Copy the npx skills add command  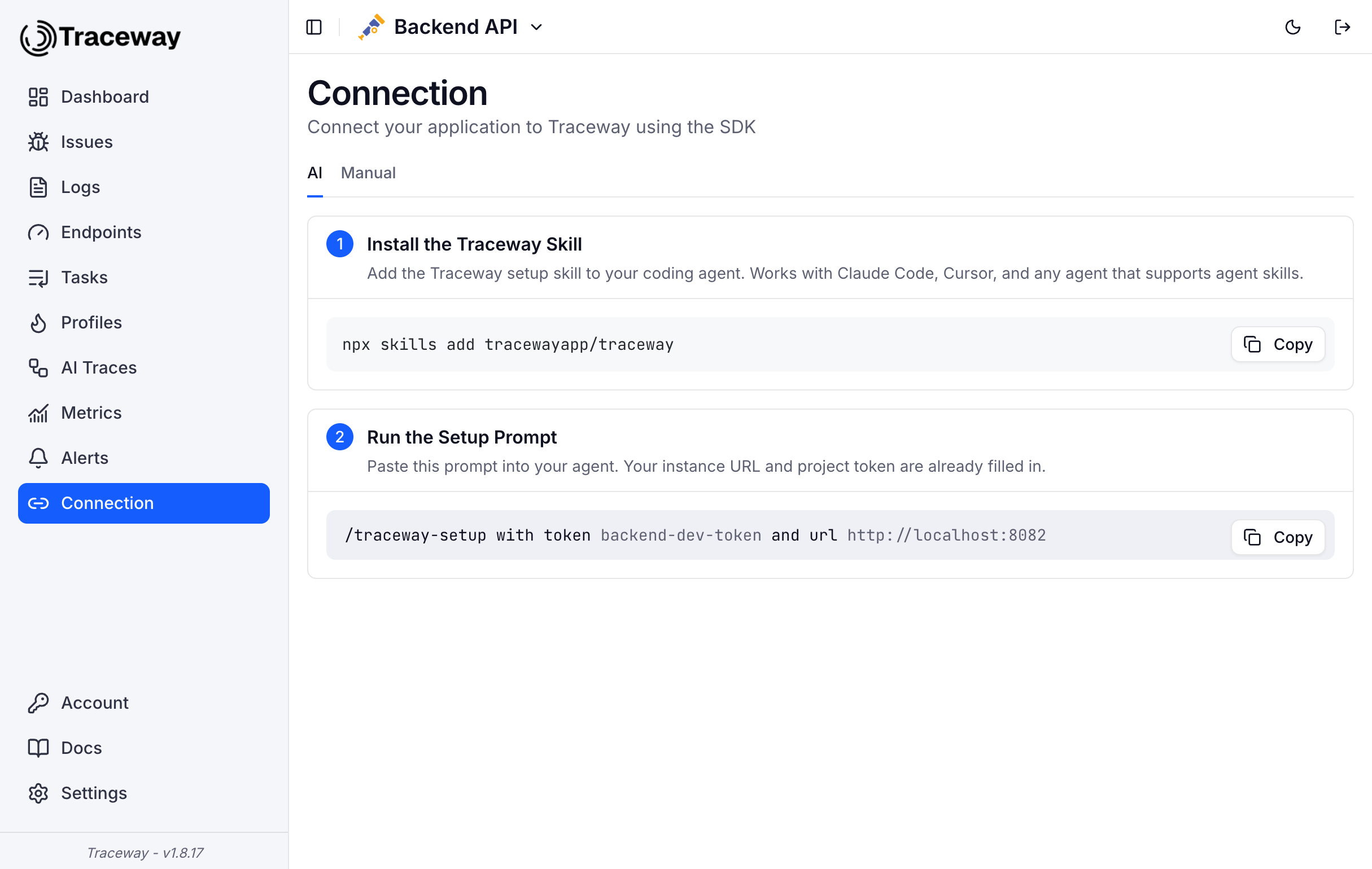pos(1277,344)
